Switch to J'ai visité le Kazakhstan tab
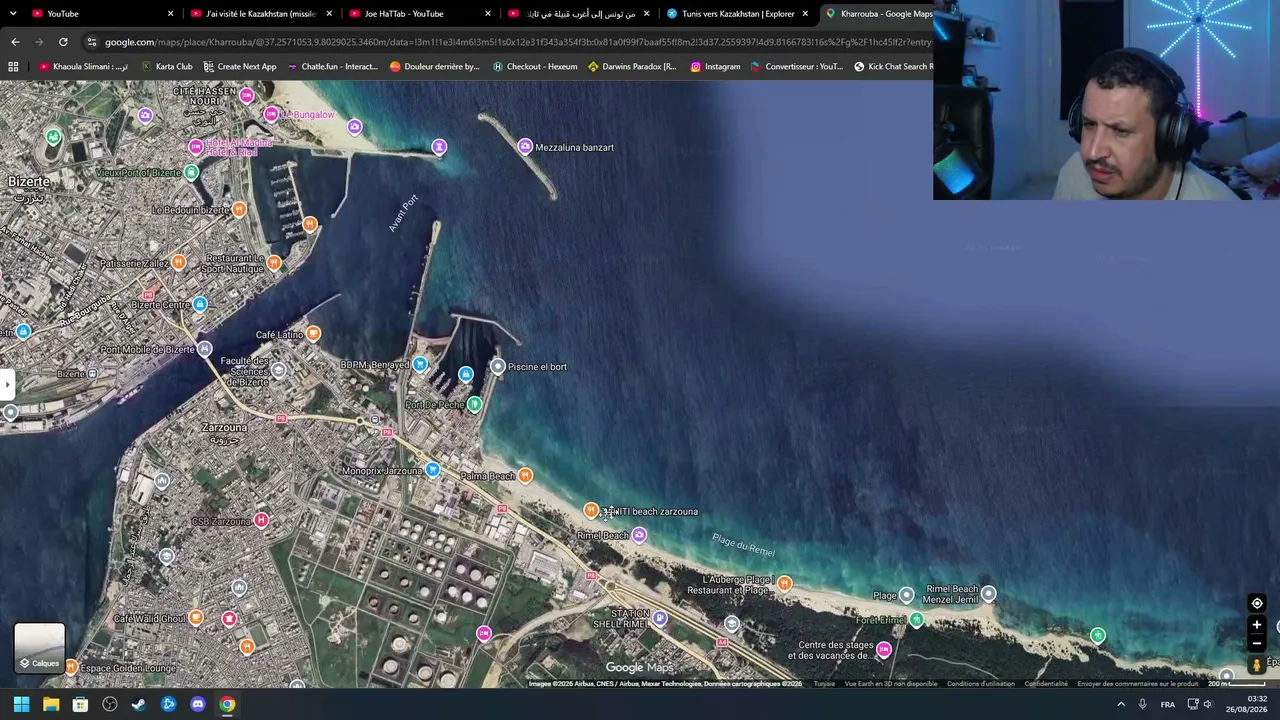The image size is (1280, 720). [260, 14]
